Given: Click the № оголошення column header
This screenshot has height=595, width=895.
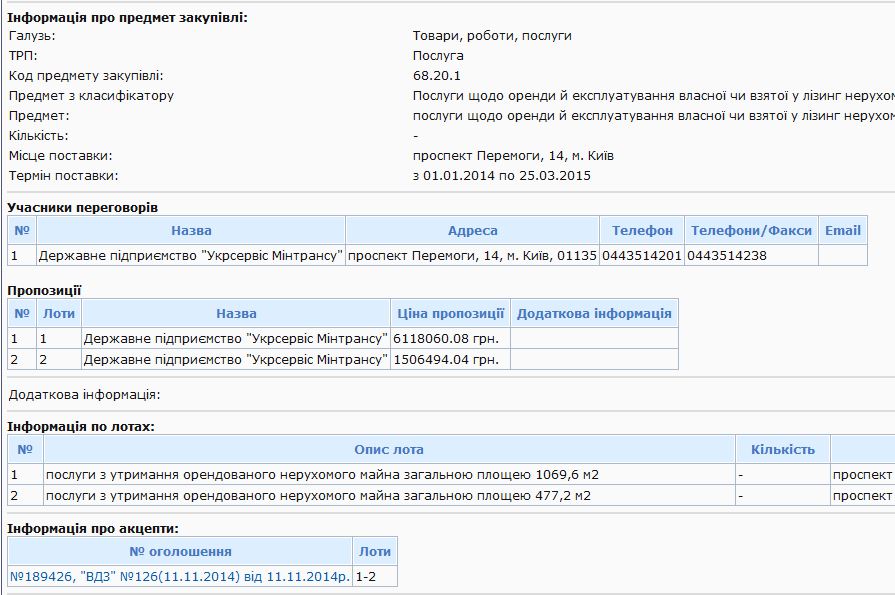Looking at the screenshot, I should point(180,551).
